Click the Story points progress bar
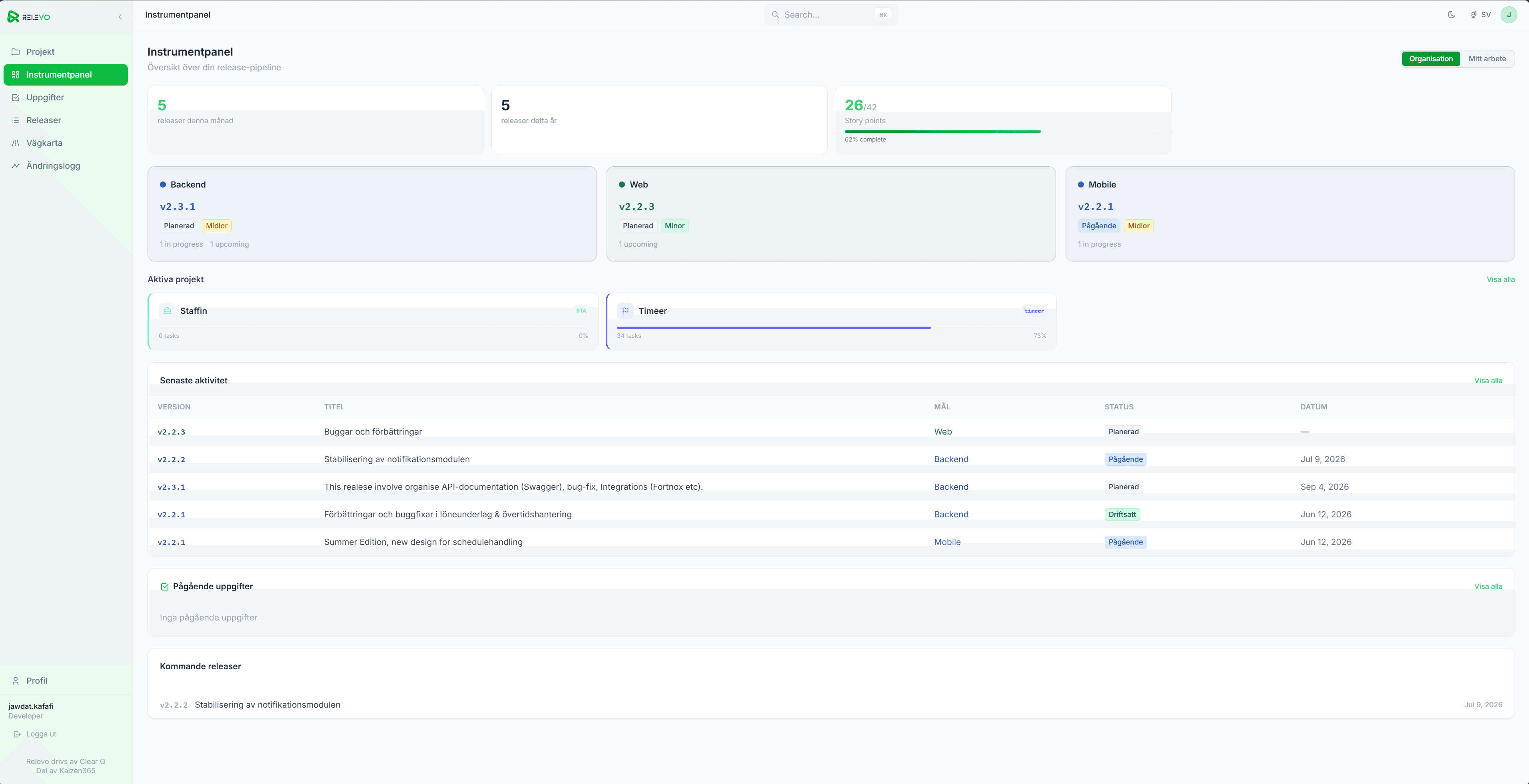The height and width of the screenshot is (784, 1529). click(1002, 131)
